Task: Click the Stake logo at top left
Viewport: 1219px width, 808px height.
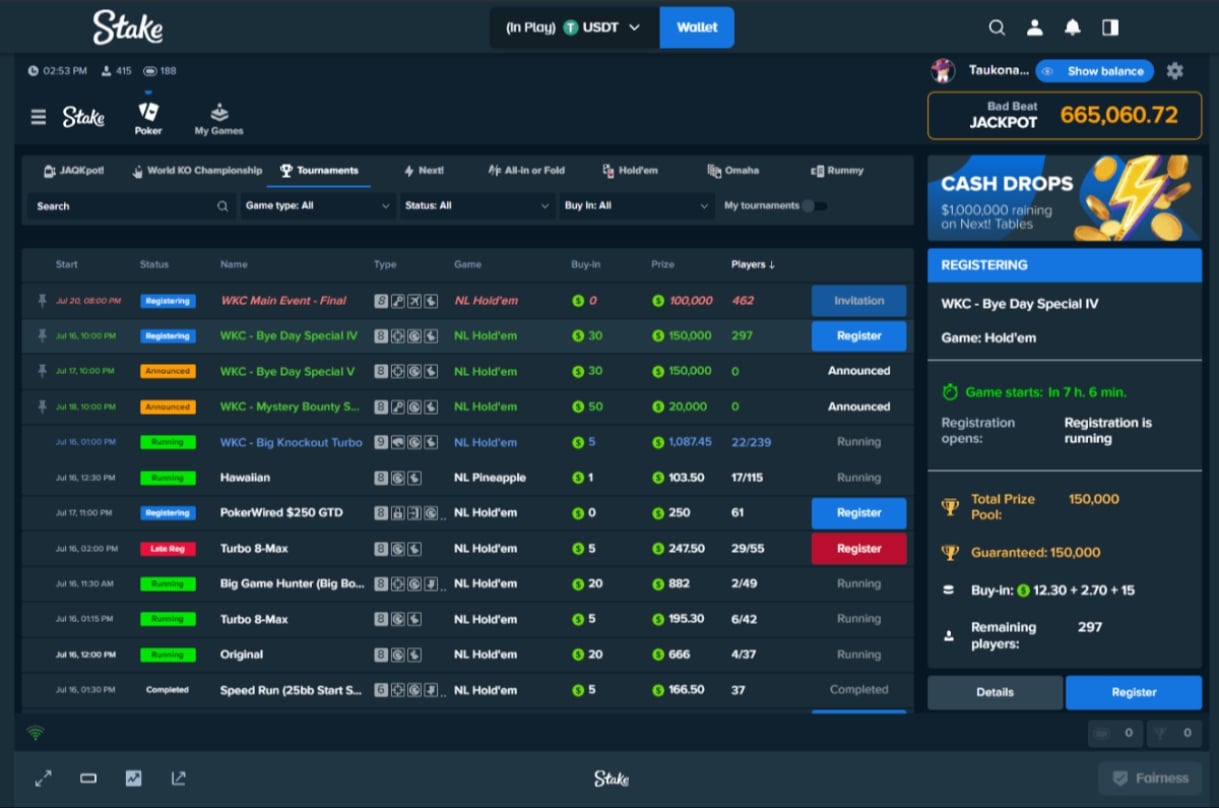Action: pyautogui.click(x=127, y=28)
